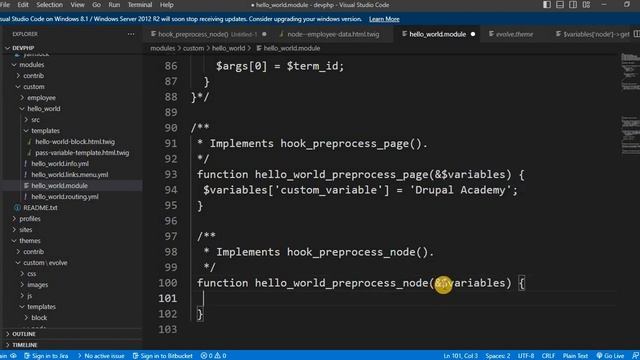Click the split editor icon at tab bar end

[636, 34]
